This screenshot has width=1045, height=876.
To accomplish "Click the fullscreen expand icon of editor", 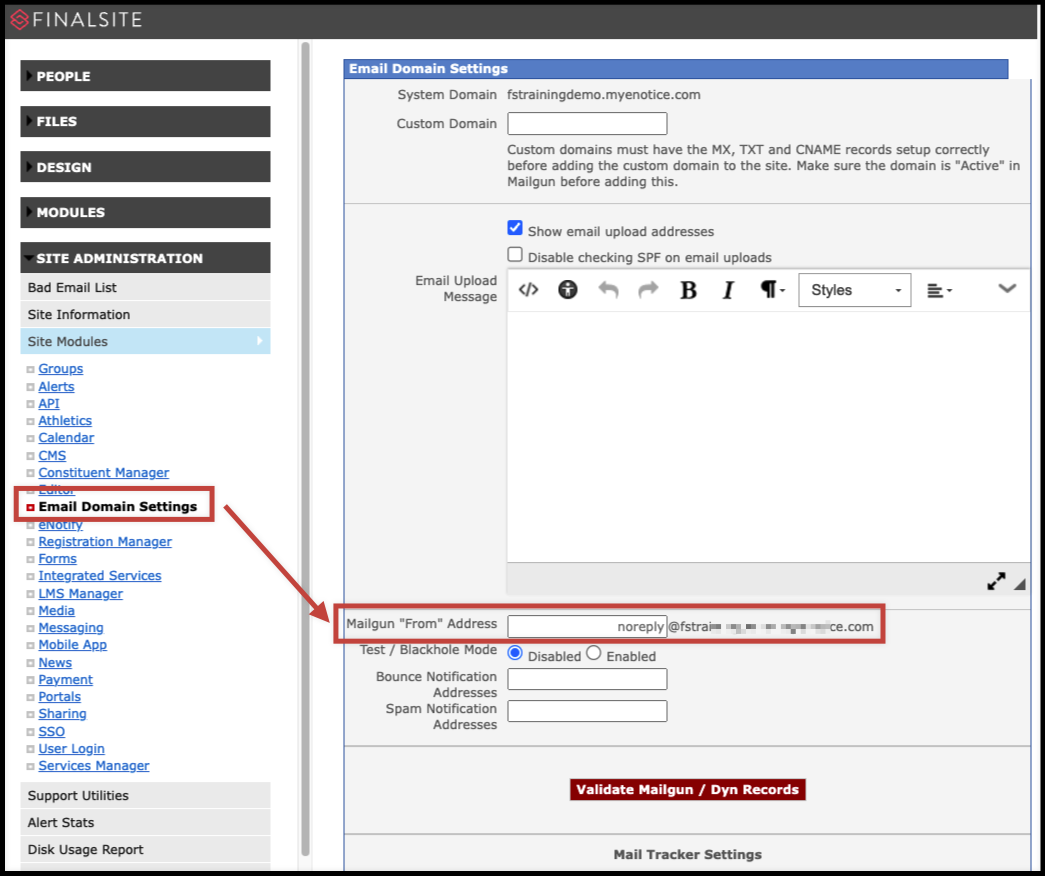I will 996,581.
